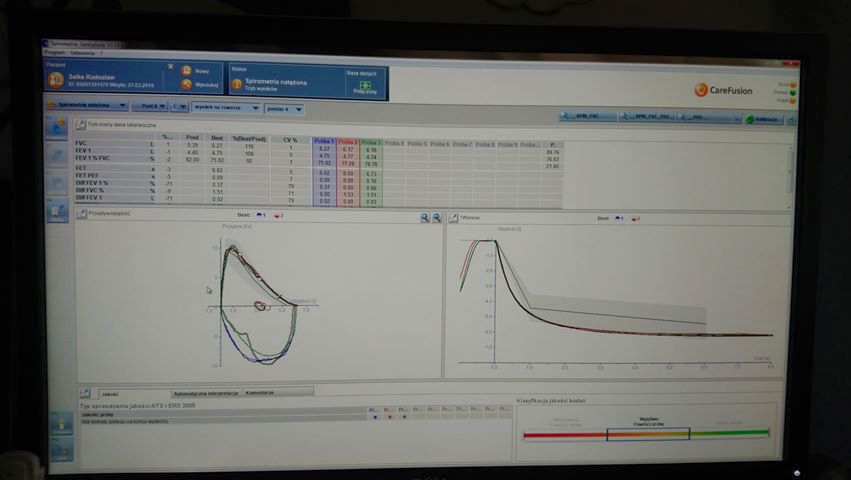Viewport: 851px width, 480px height.
Task: Zoom out on the flow-volume graph
Action: 436,217
